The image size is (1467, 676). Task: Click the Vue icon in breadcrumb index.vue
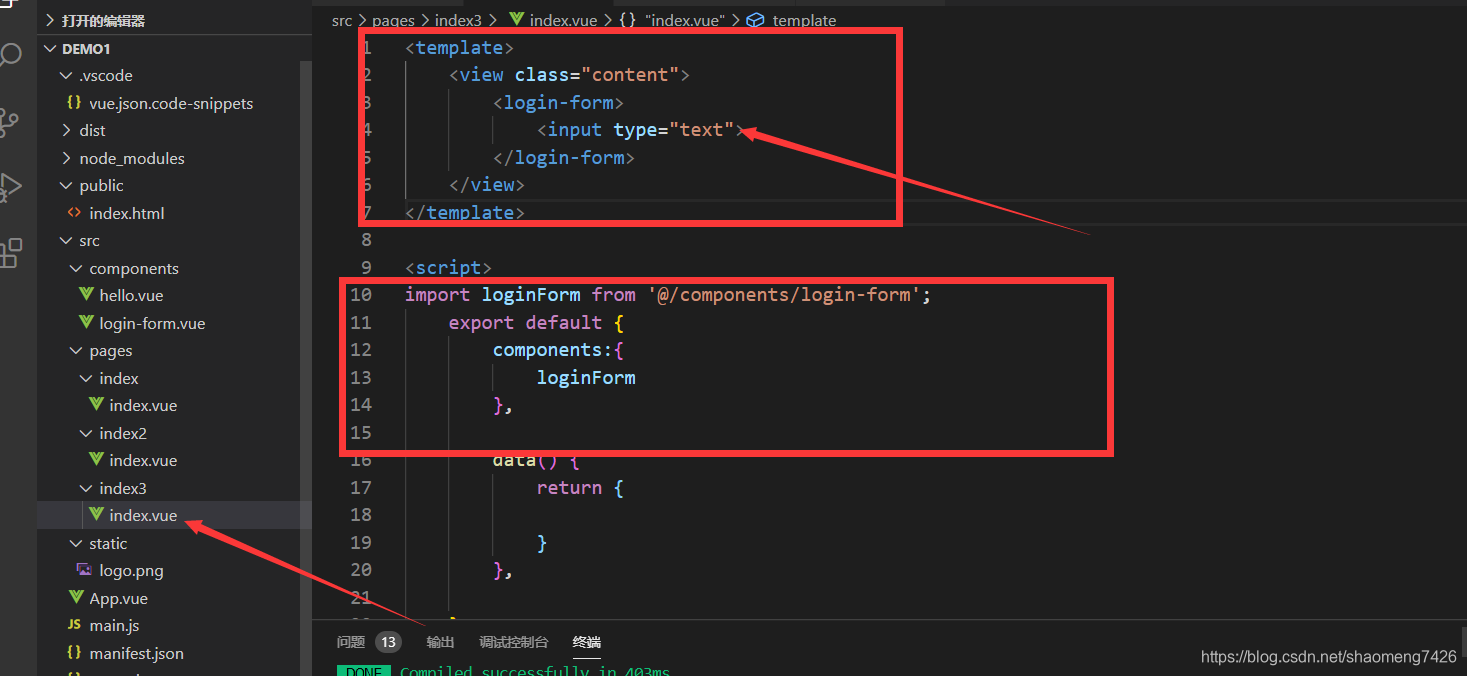[517, 20]
